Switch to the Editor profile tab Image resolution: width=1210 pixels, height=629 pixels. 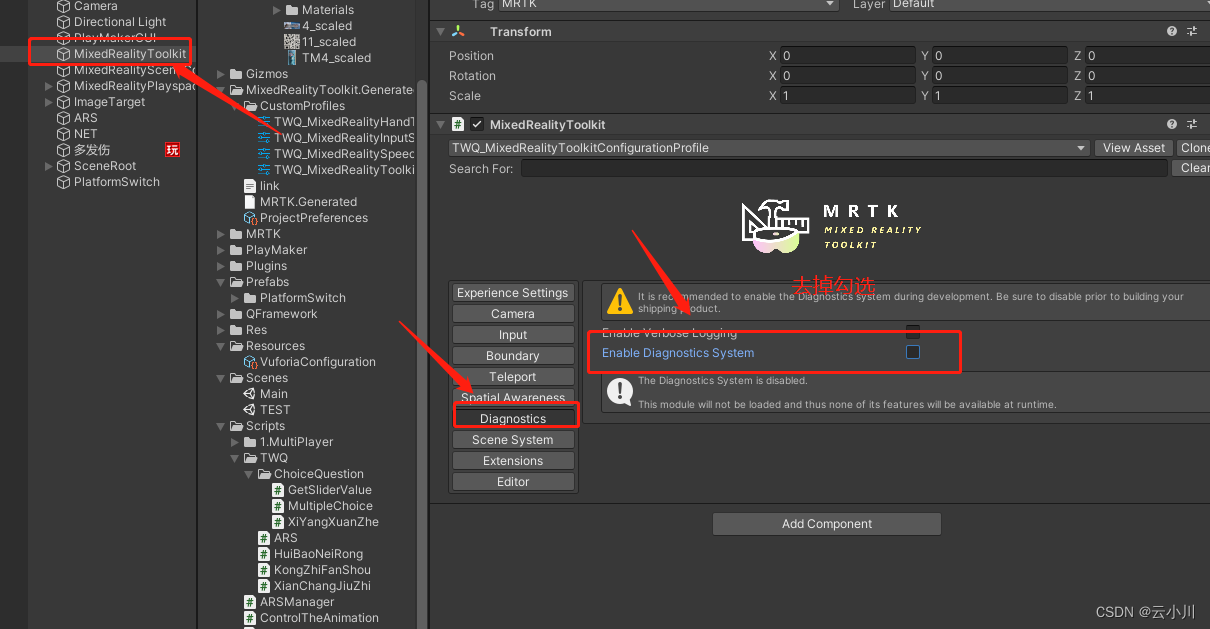click(x=513, y=482)
